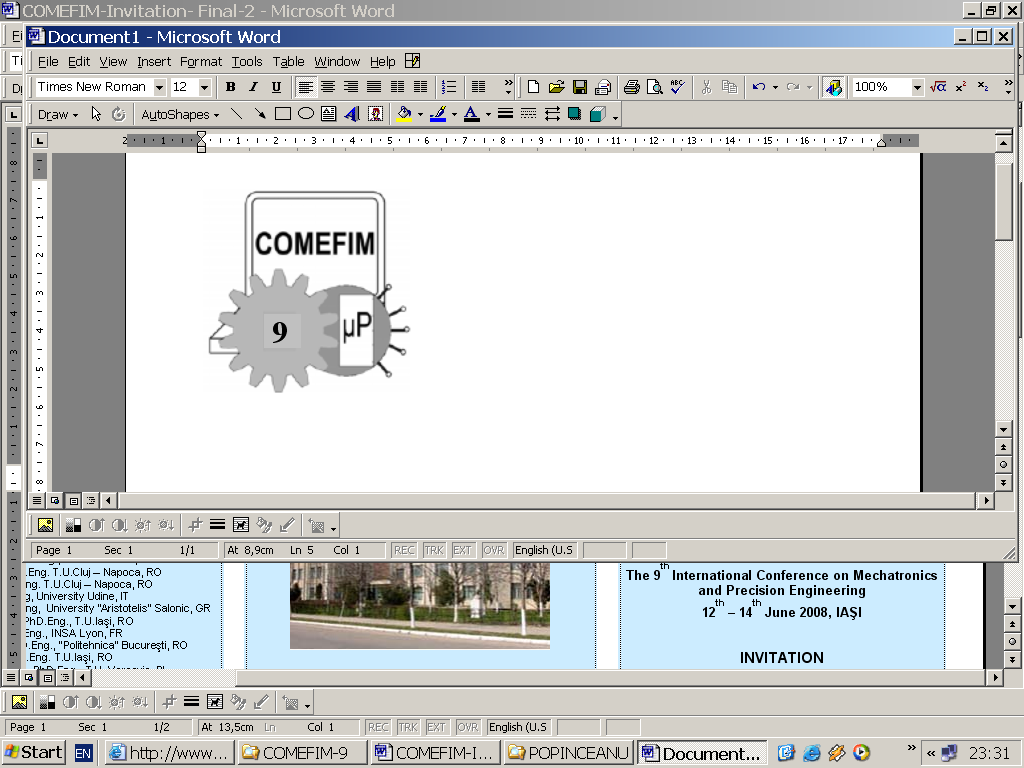Screen dimensions: 1024x768
Task: Open the AutoShapes dropdown
Action: 180,114
